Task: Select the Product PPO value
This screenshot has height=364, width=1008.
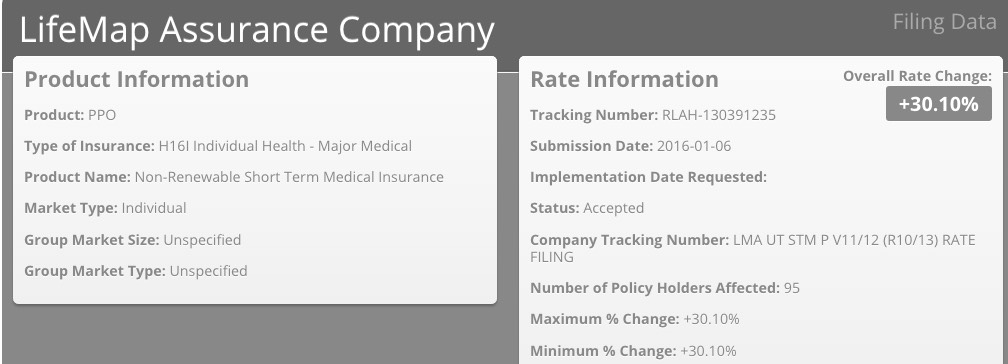Action: coord(102,115)
